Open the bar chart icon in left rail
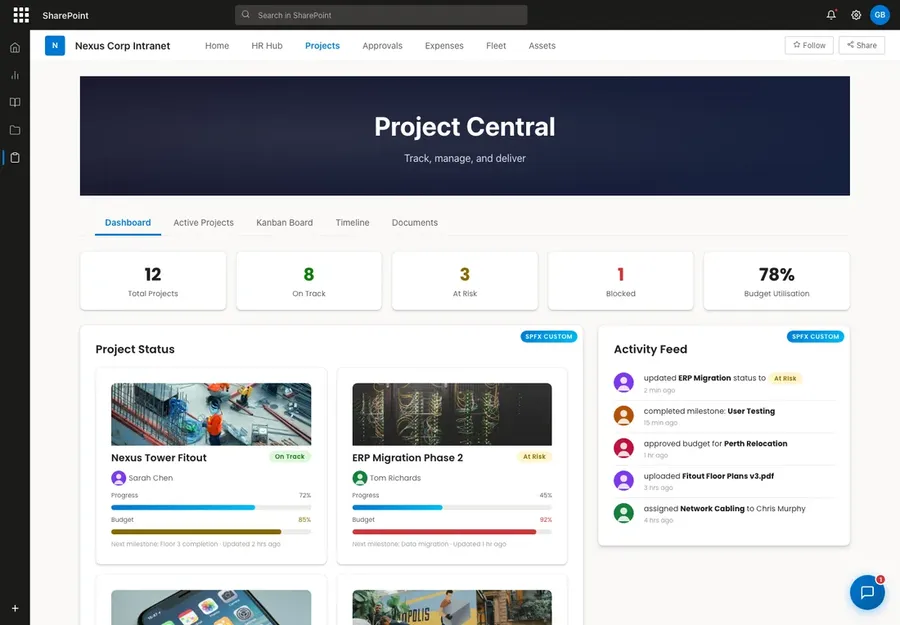900x625 pixels. click(15, 75)
